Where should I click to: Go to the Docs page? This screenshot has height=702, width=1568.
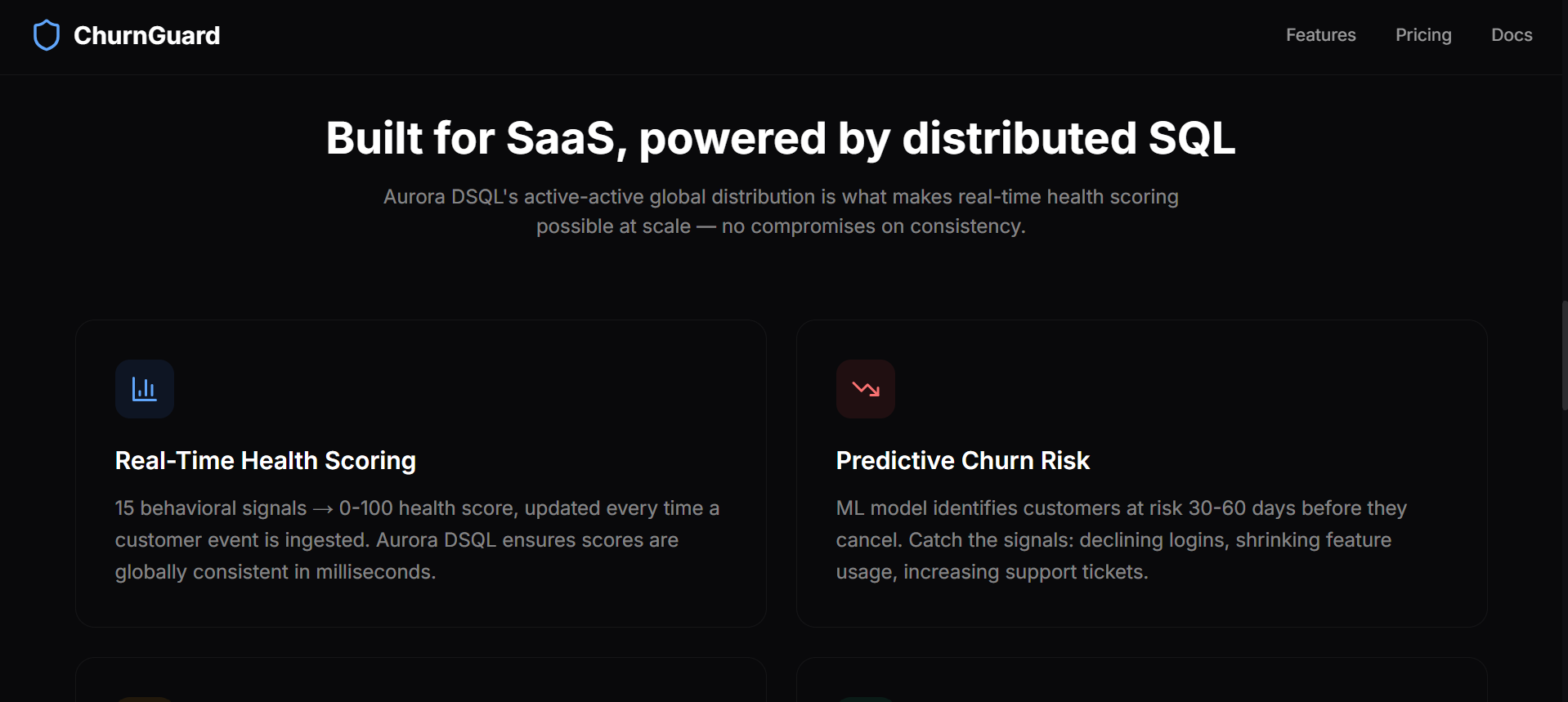1512,35
